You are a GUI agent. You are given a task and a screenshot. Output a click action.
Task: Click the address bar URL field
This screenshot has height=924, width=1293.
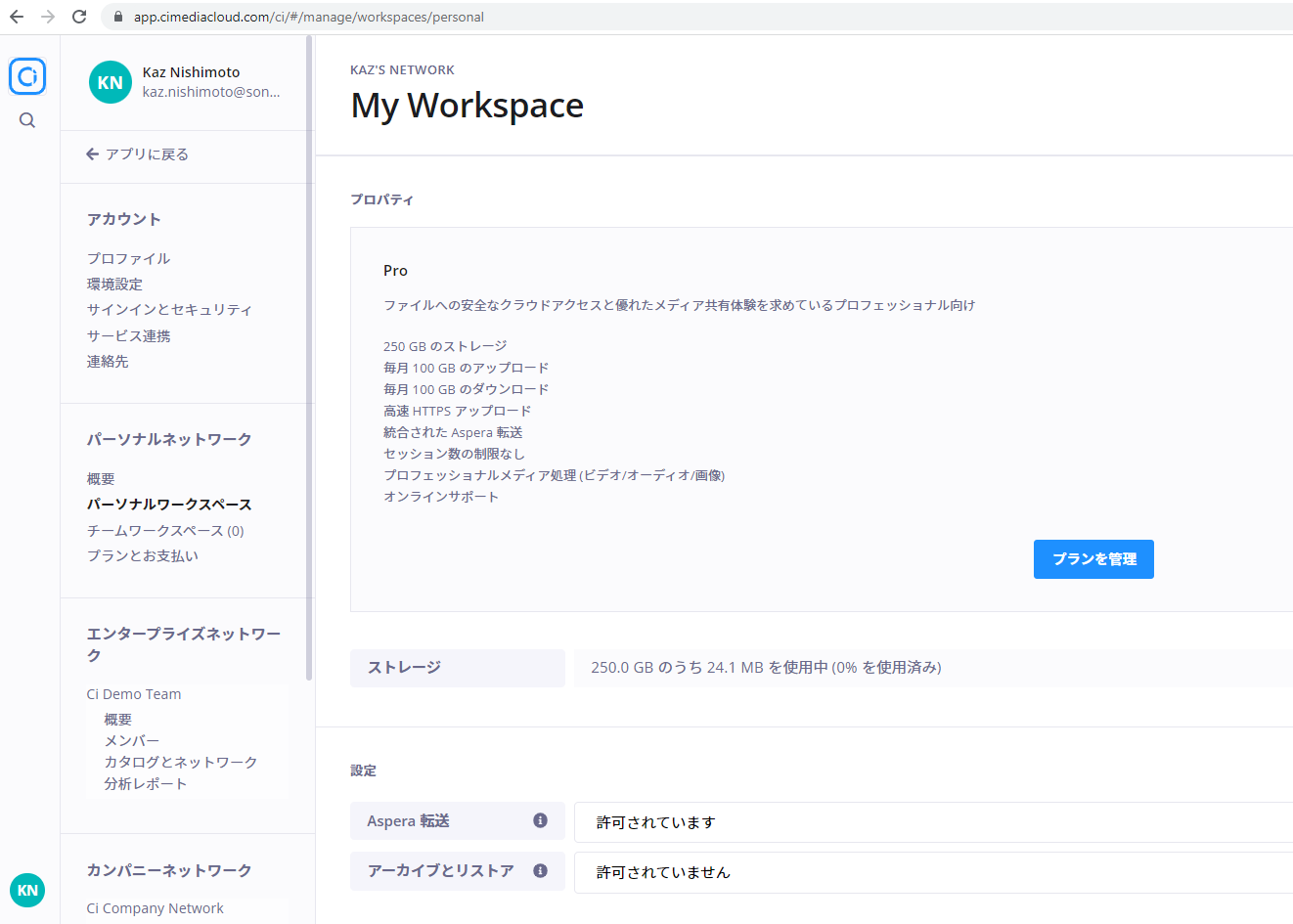[x=696, y=17]
